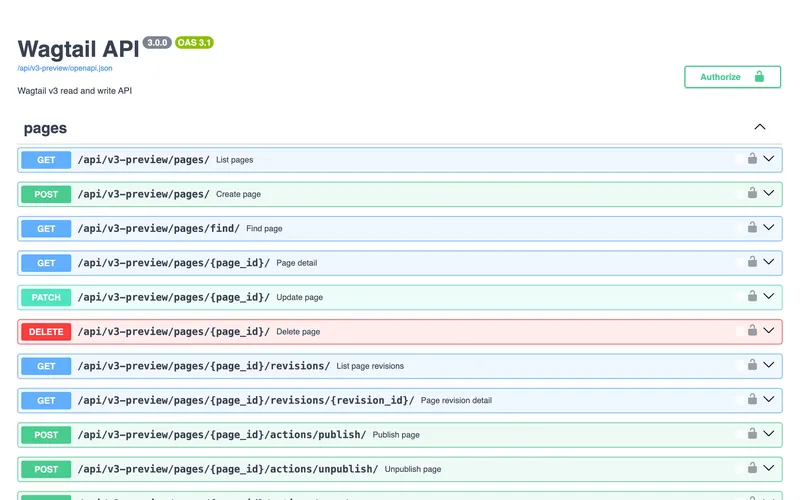Click the PATCH badge for Update page
The width and height of the screenshot is (800, 500).
click(46, 297)
